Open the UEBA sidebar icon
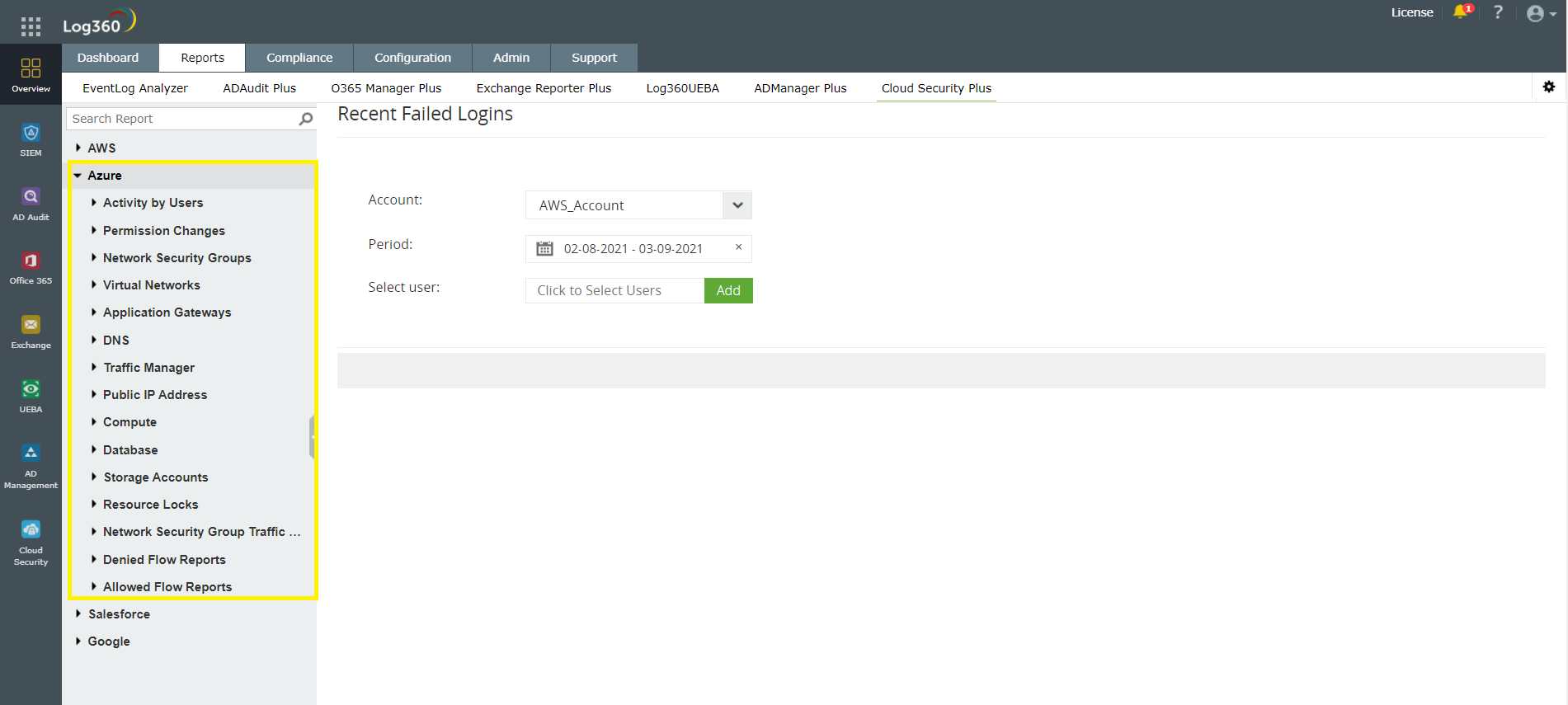The image size is (1568, 705). pos(31,396)
